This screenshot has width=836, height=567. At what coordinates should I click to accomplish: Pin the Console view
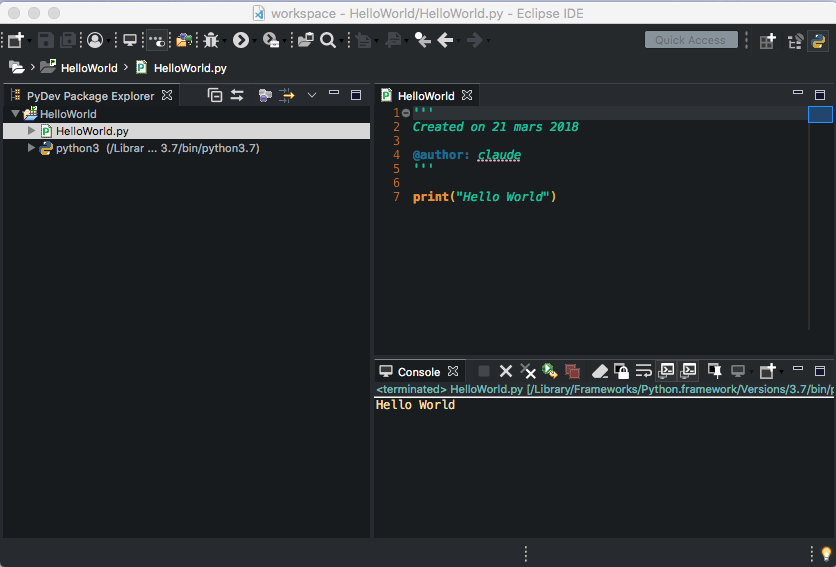pyautogui.click(x=714, y=371)
